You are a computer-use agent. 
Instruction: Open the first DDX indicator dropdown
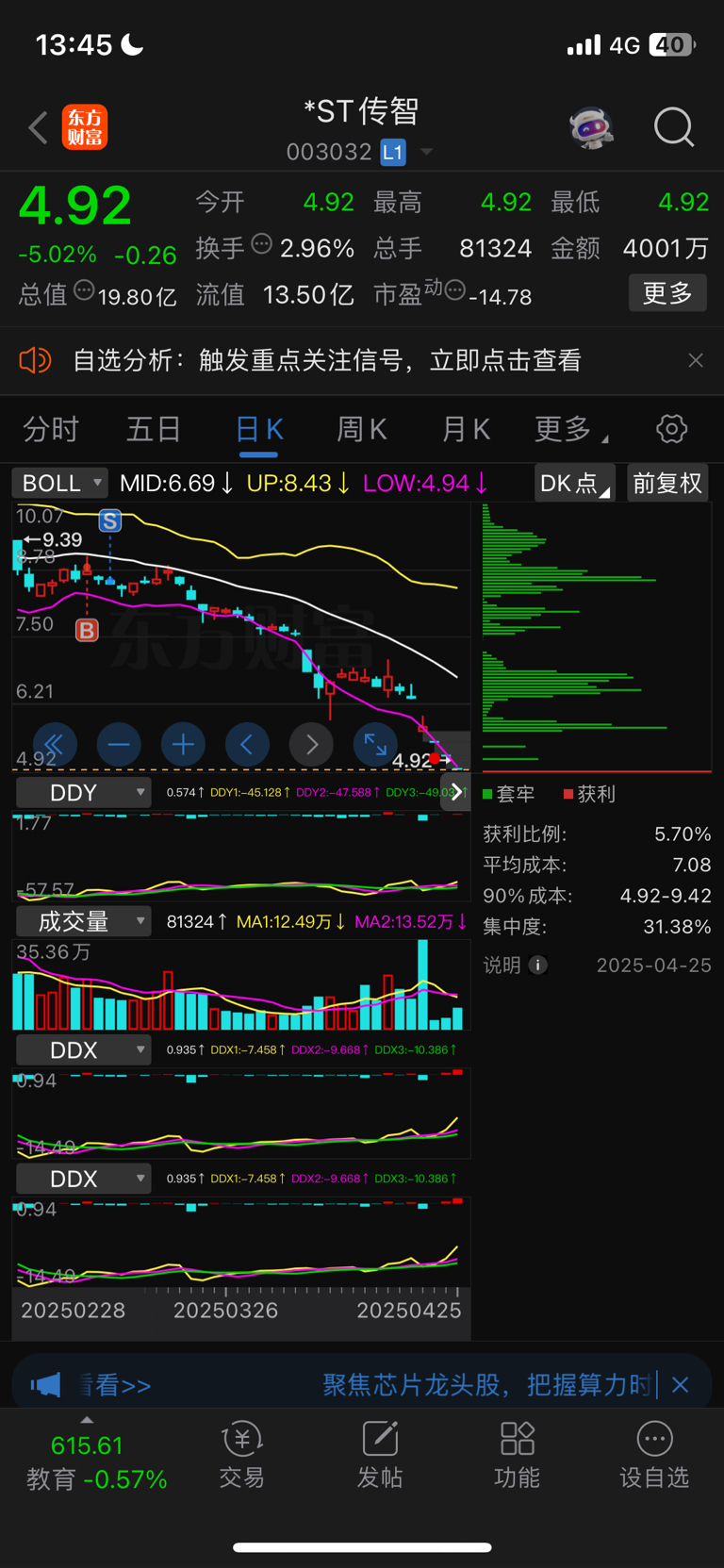coord(84,1049)
